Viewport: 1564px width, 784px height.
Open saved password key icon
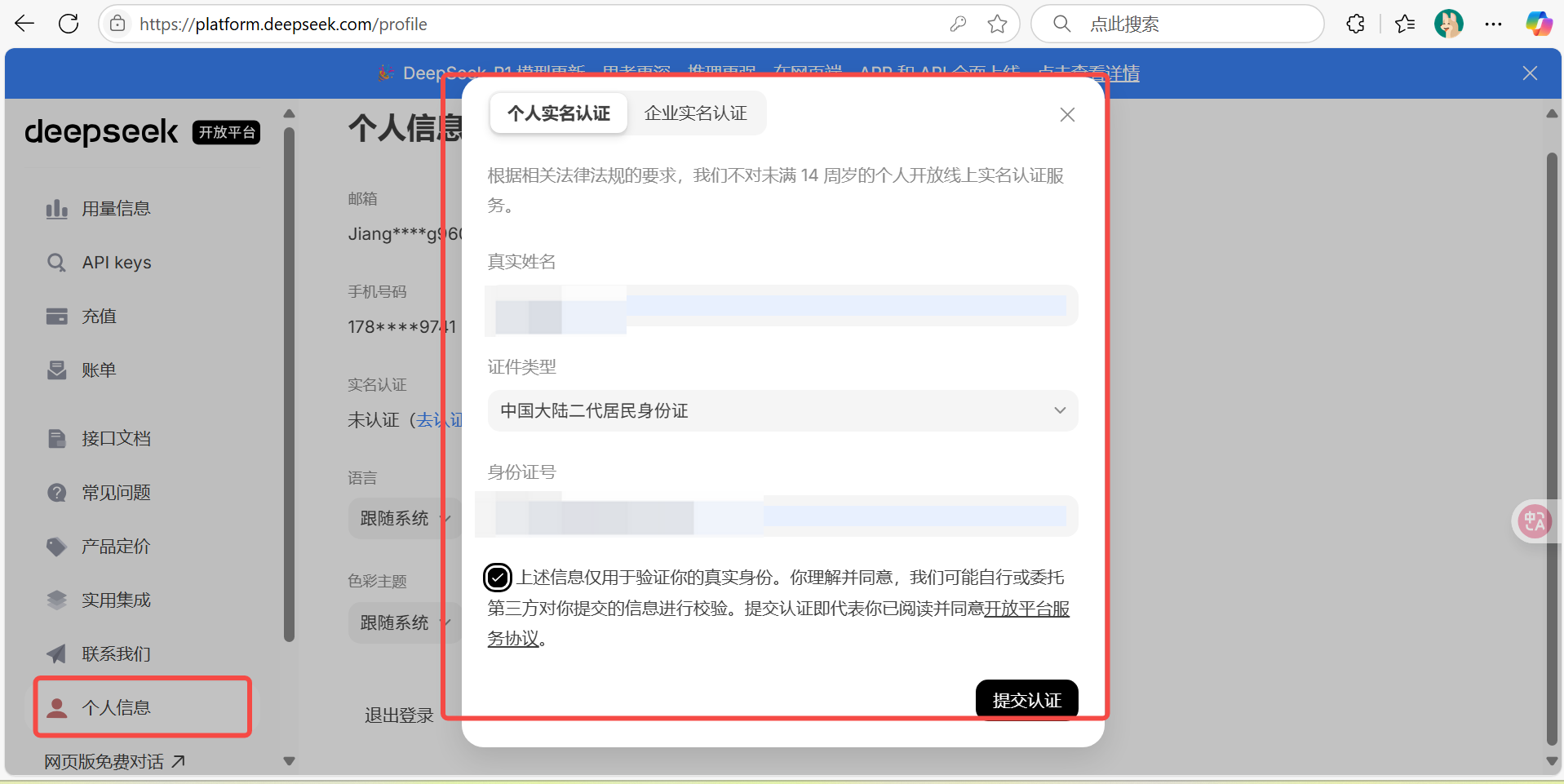(x=959, y=24)
